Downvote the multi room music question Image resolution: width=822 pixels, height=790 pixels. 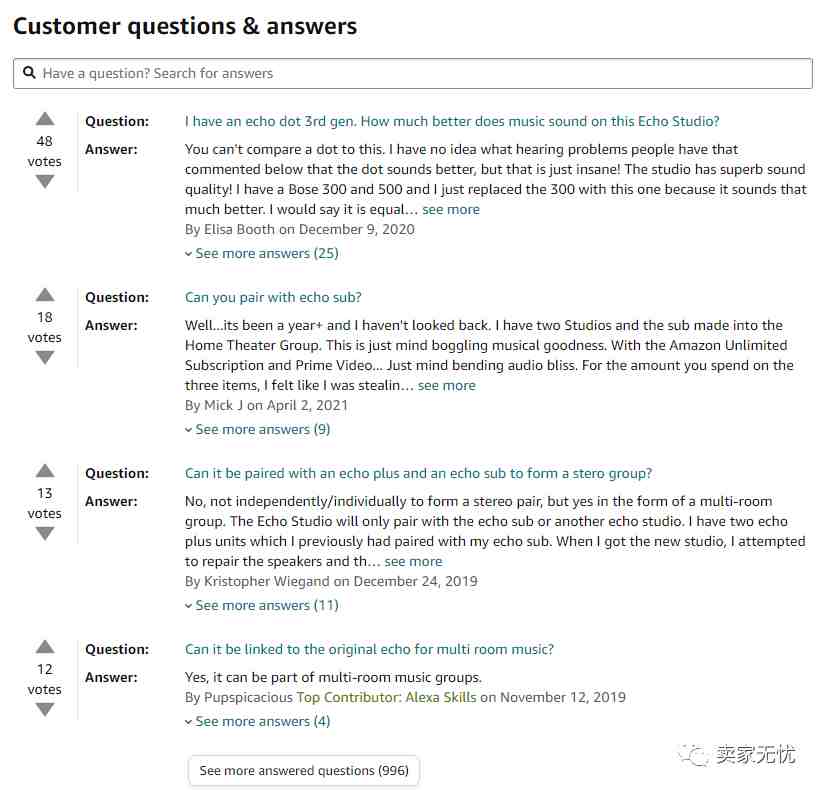(x=45, y=710)
